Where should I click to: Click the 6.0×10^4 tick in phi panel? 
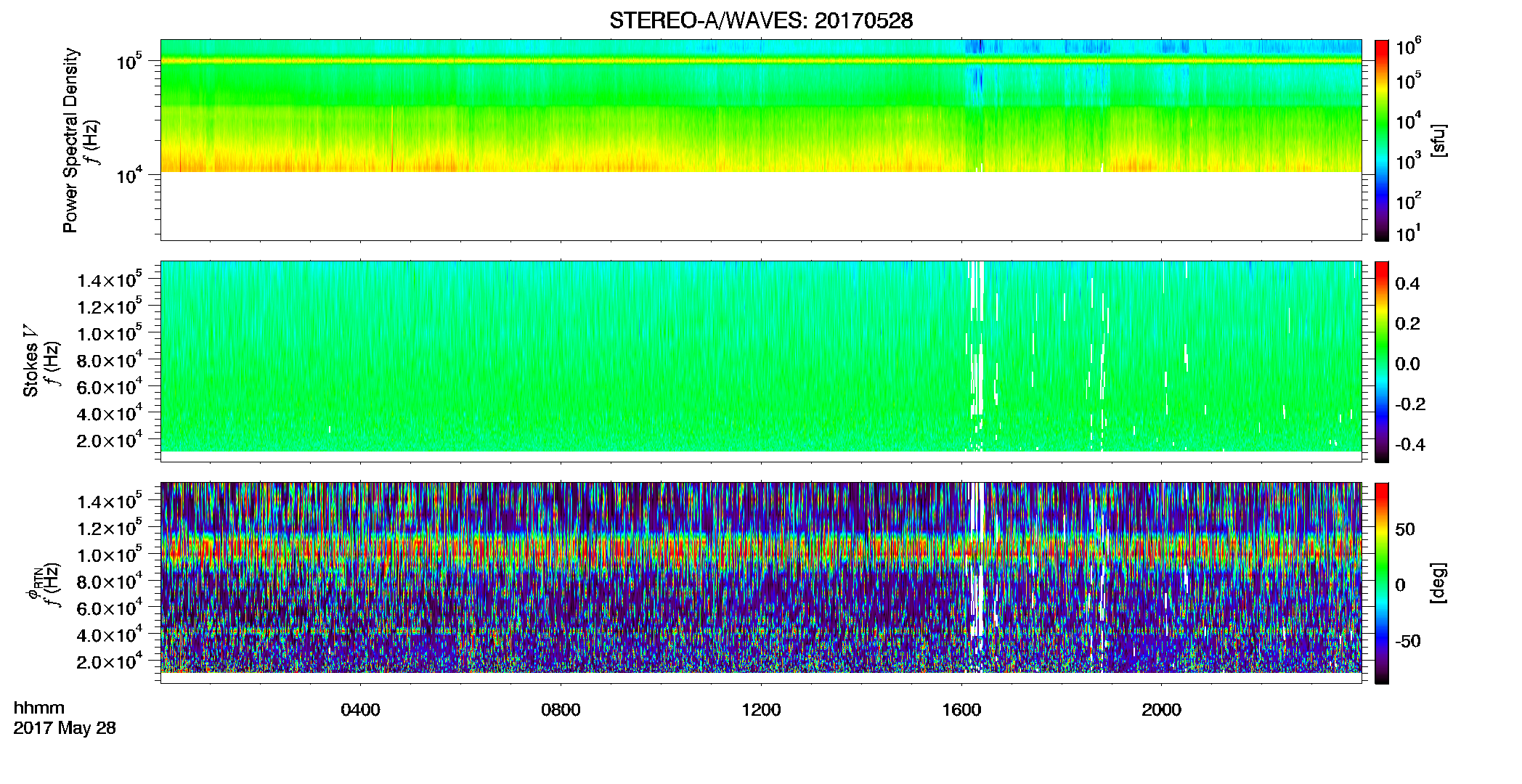[x=109, y=608]
